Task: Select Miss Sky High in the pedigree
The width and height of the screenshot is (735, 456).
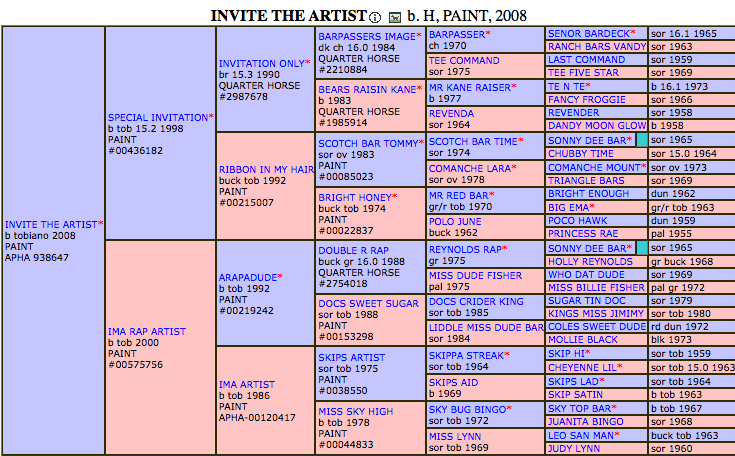Action: coord(355,411)
